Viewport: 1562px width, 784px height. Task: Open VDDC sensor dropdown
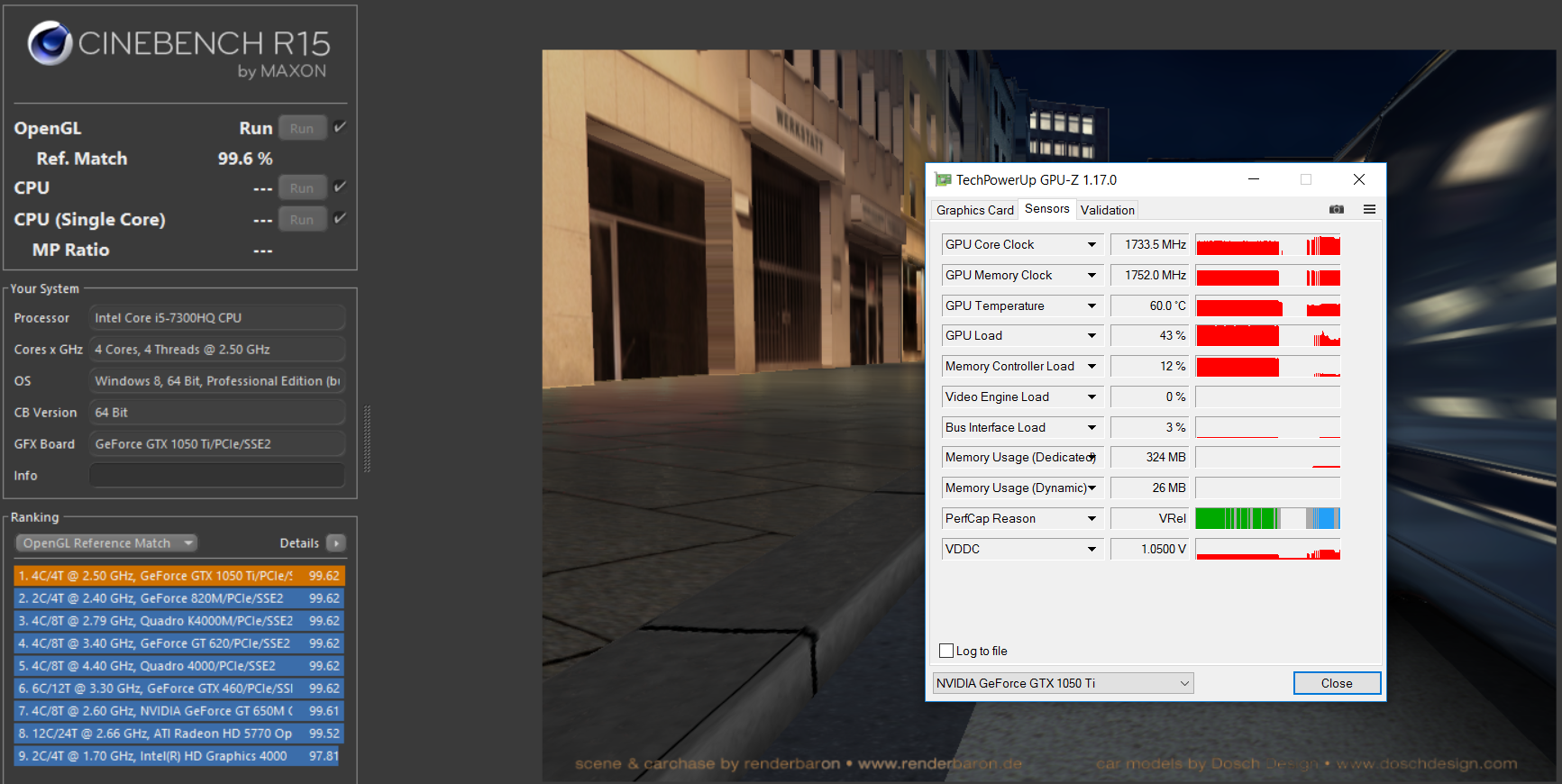coord(1092,550)
